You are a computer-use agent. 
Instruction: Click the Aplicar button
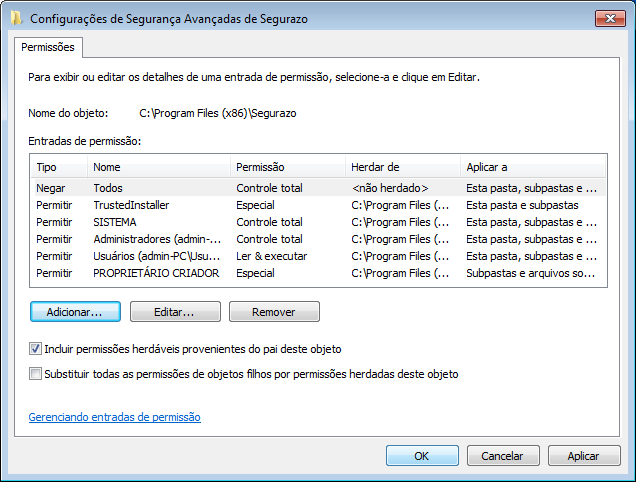coord(584,456)
